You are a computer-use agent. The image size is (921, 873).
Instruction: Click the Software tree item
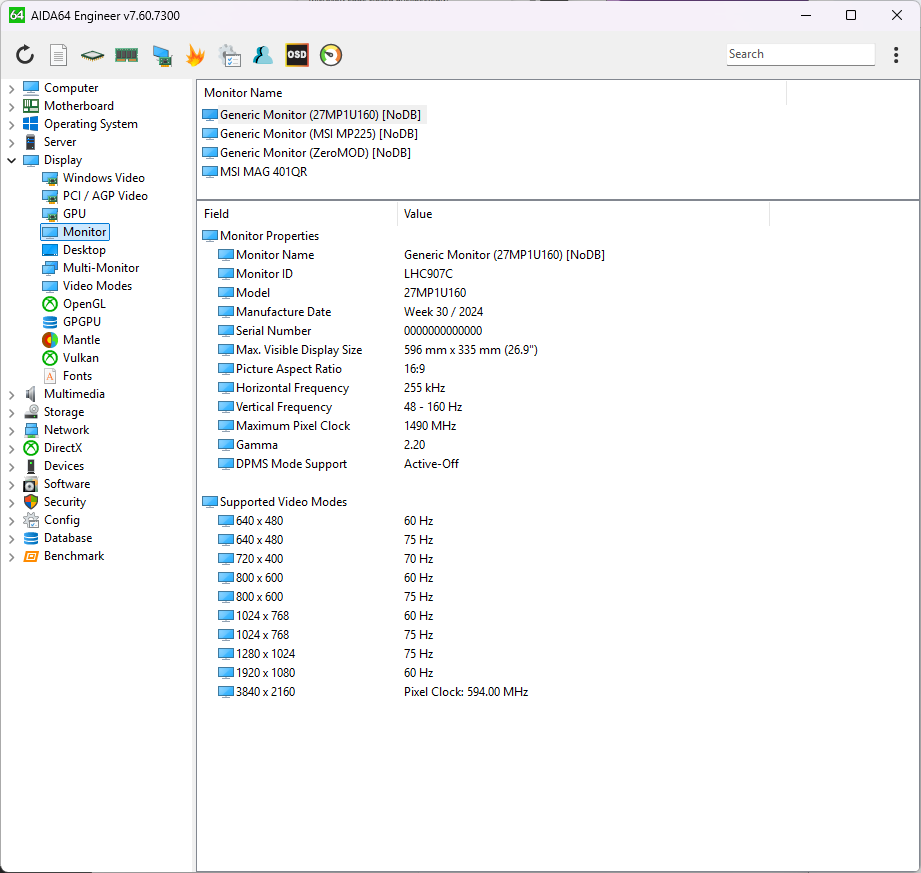67,484
